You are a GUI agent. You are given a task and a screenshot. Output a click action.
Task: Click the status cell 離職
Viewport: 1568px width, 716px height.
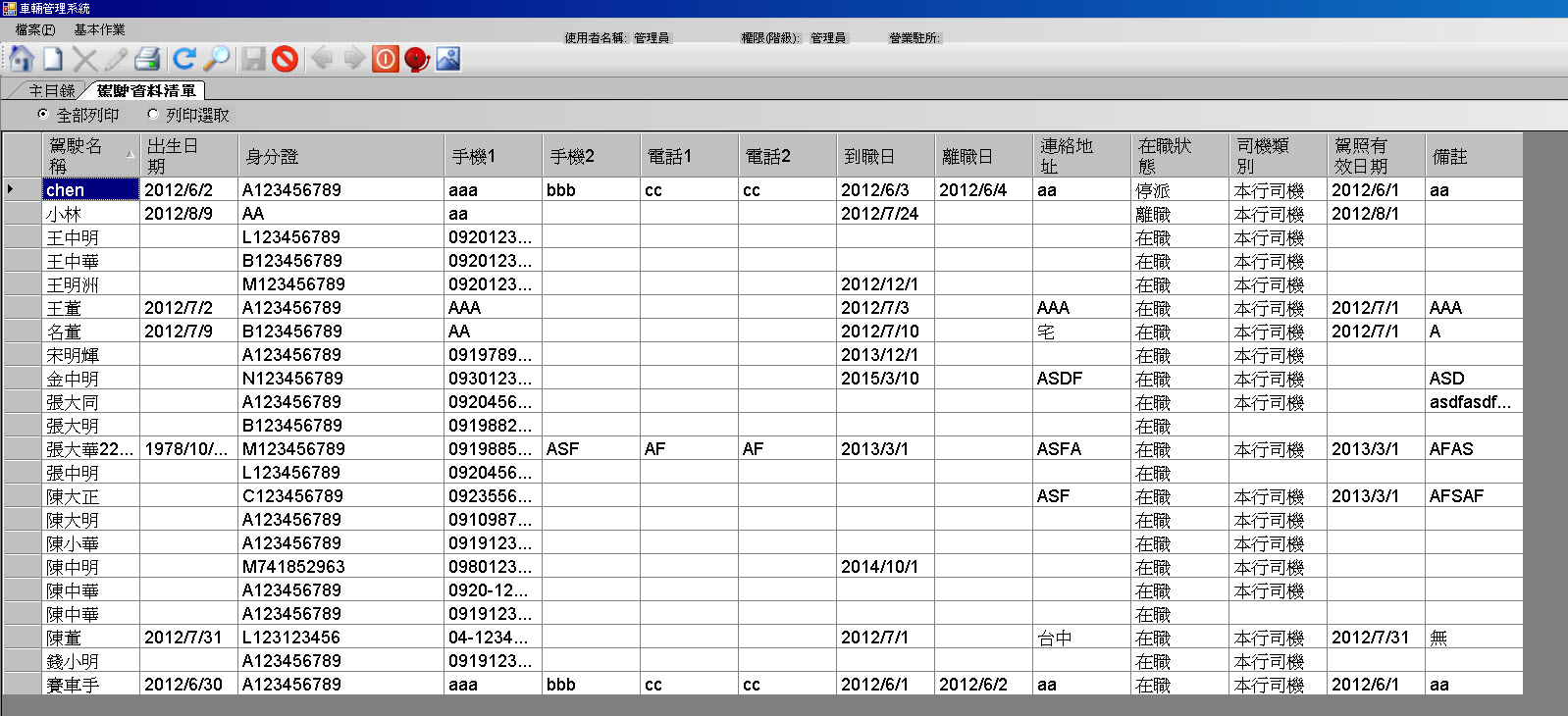(1179, 213)
